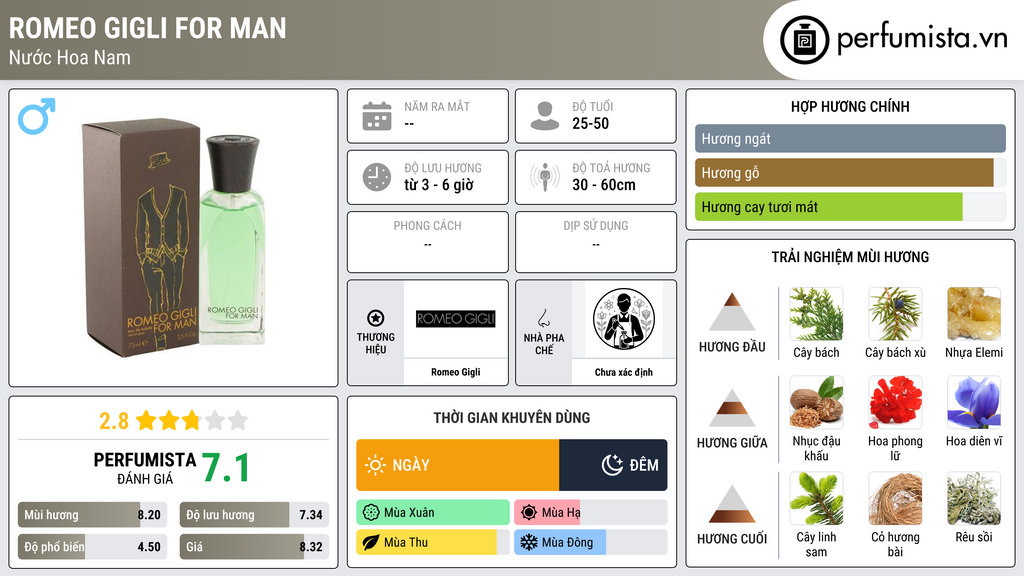
Task: Click the Mùa Xuân season bar
Action: point(433,512)
